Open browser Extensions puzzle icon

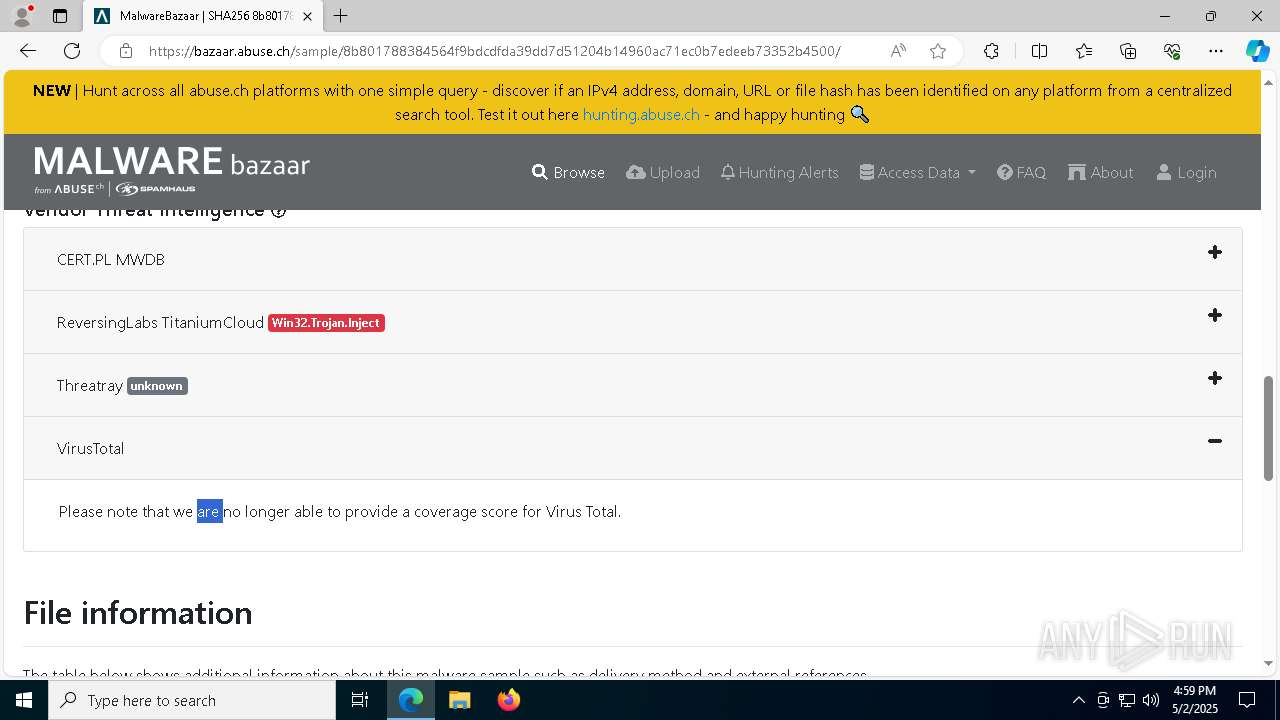[x=991, y=51]
